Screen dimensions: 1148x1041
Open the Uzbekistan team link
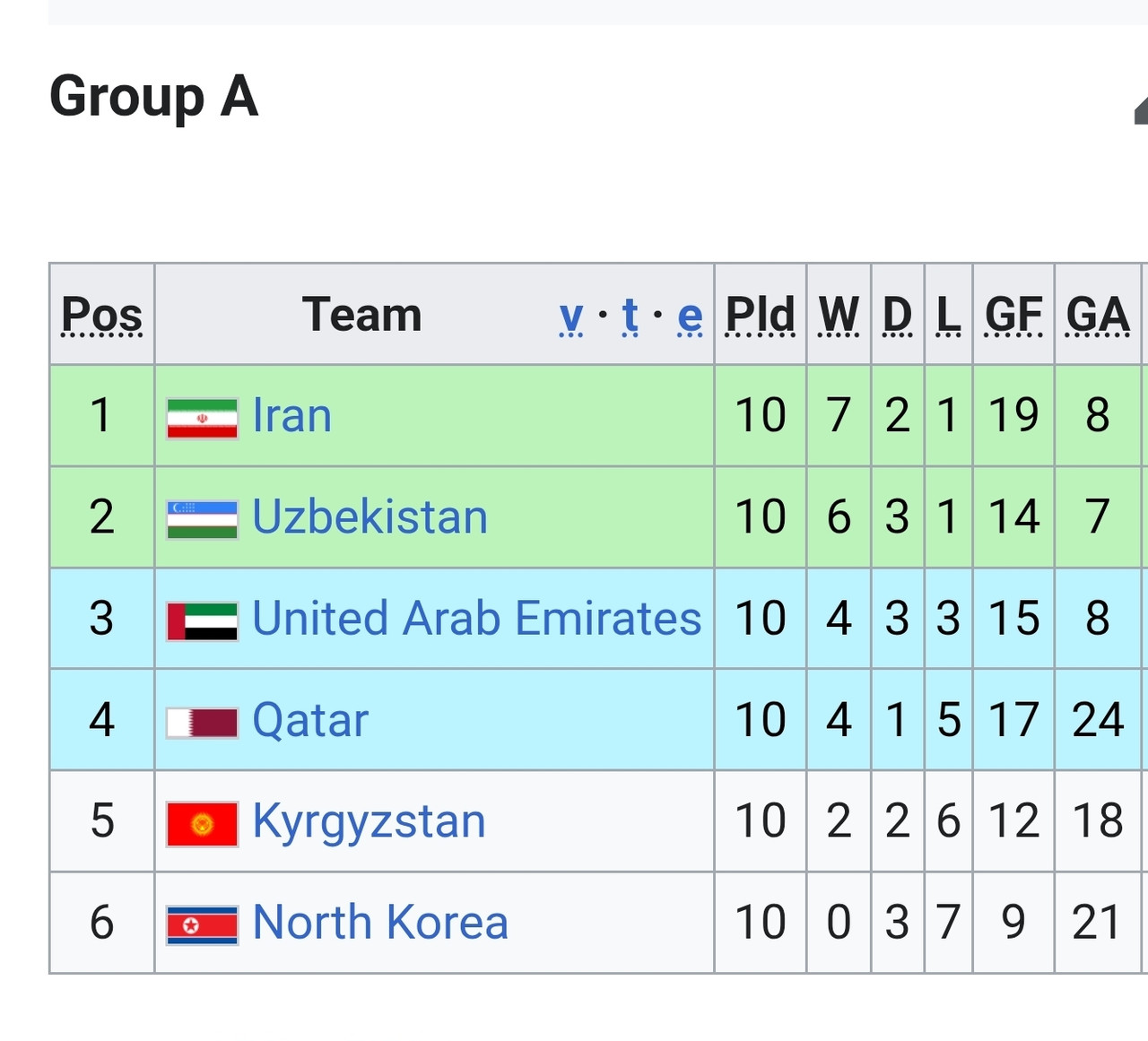coord(370,517)
